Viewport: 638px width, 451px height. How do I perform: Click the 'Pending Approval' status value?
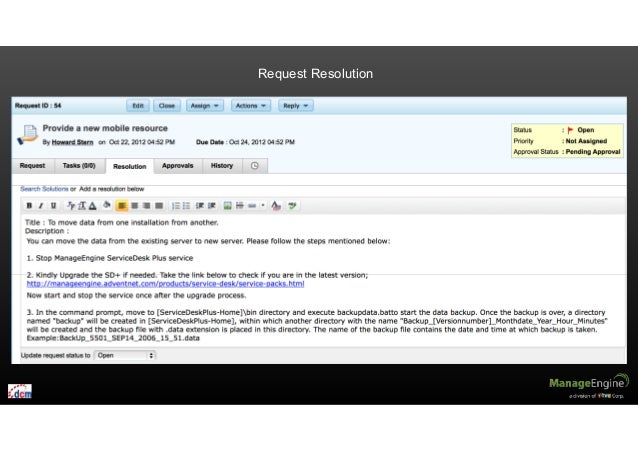click(x=593, y=152)
